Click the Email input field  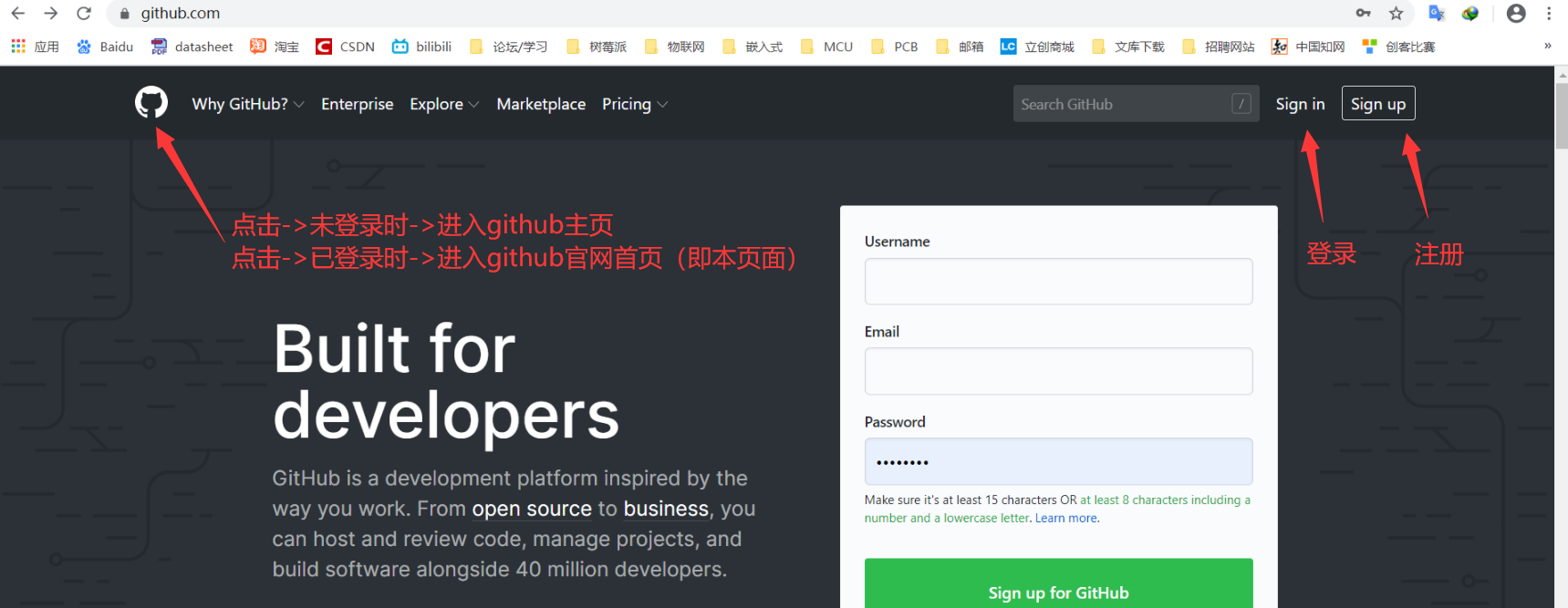(1059, 371)
